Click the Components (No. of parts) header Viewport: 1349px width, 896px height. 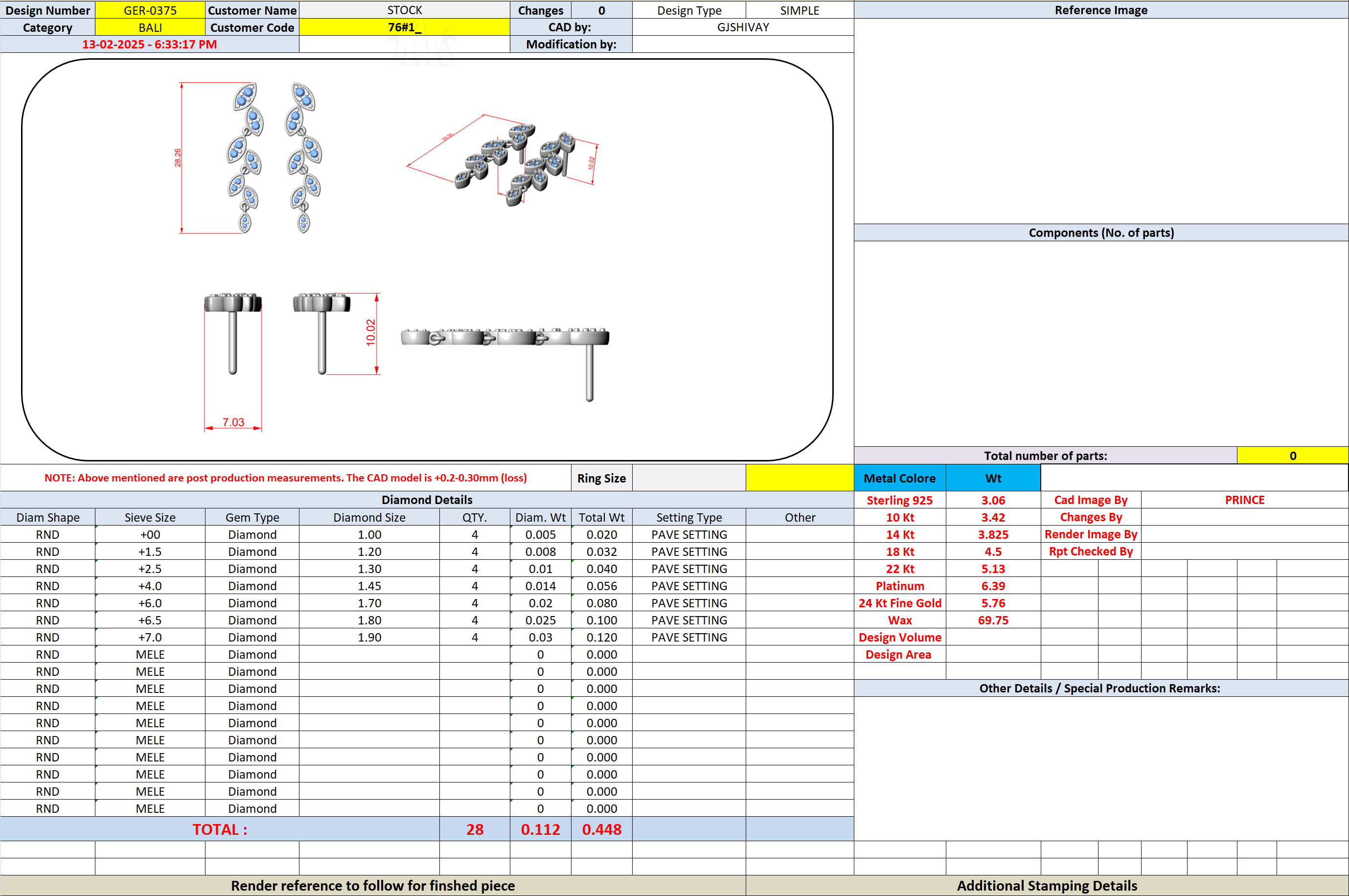1101,232
